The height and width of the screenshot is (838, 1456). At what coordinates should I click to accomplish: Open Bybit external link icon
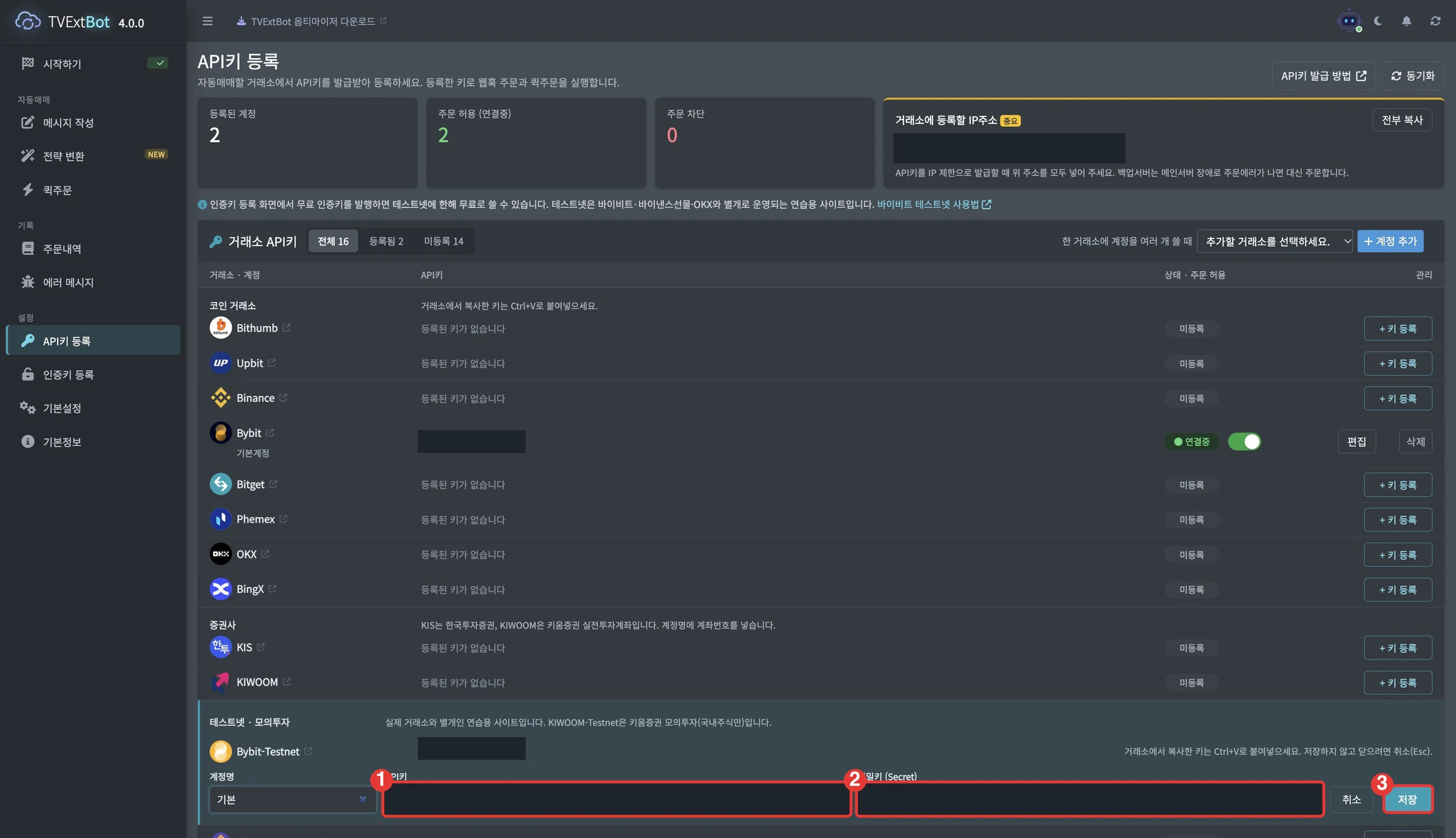pyautogui.click(x=270, y=433)
